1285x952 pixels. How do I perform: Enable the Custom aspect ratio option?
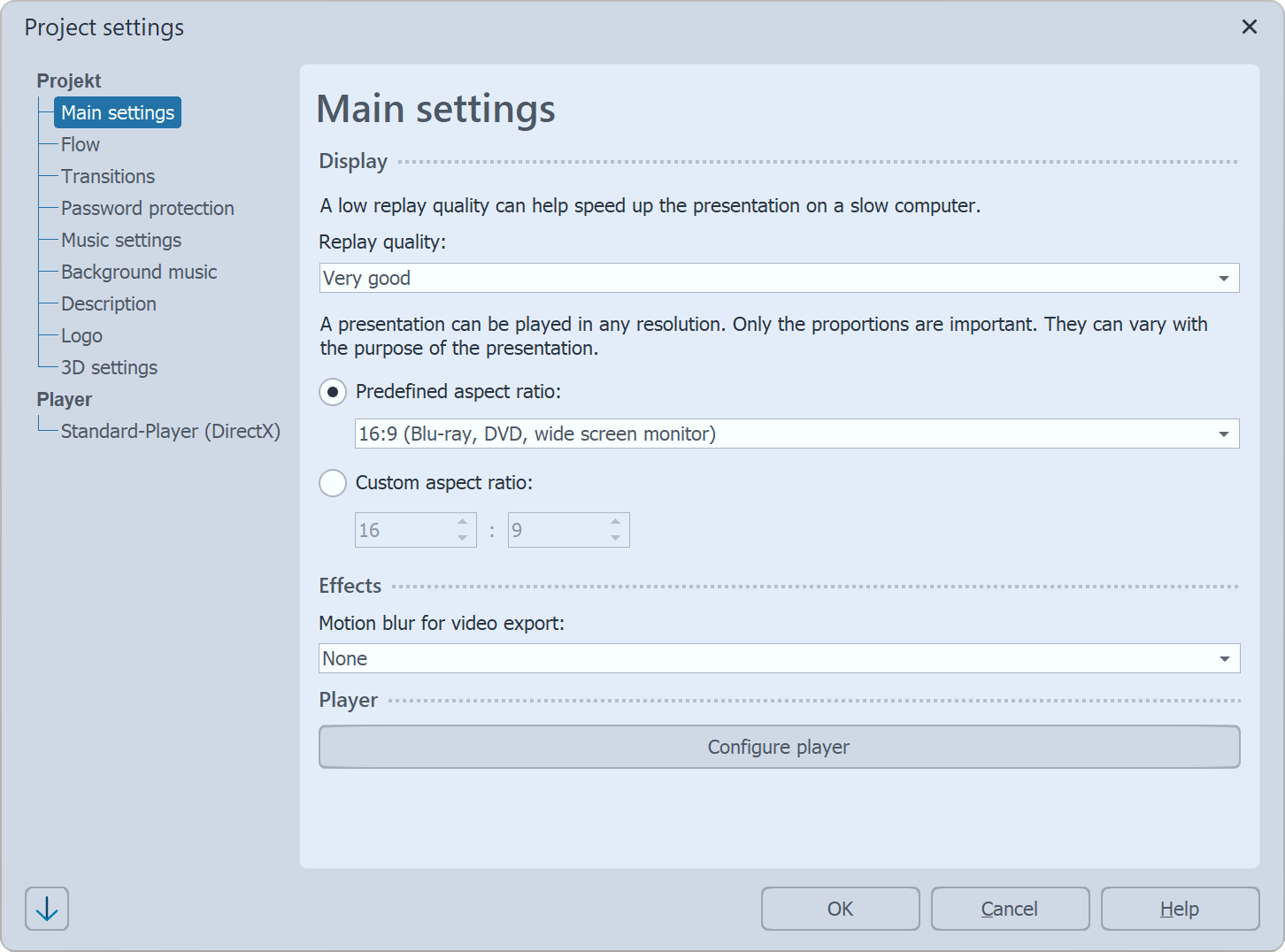point(332,483)
